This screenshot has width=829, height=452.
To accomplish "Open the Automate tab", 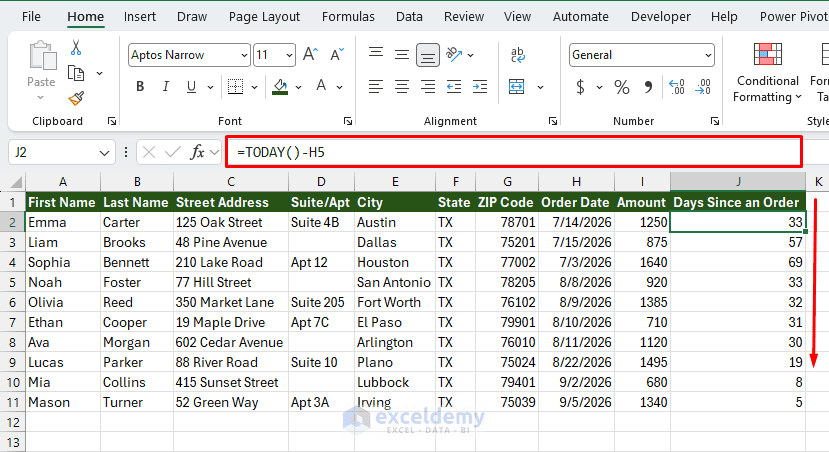I will [581, 16].
